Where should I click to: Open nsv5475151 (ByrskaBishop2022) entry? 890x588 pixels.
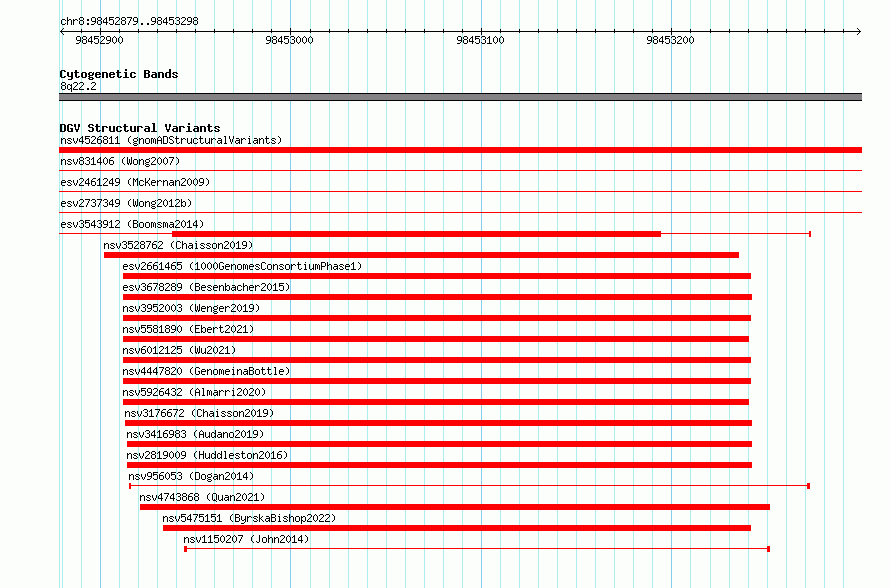[x=249, y=518]
